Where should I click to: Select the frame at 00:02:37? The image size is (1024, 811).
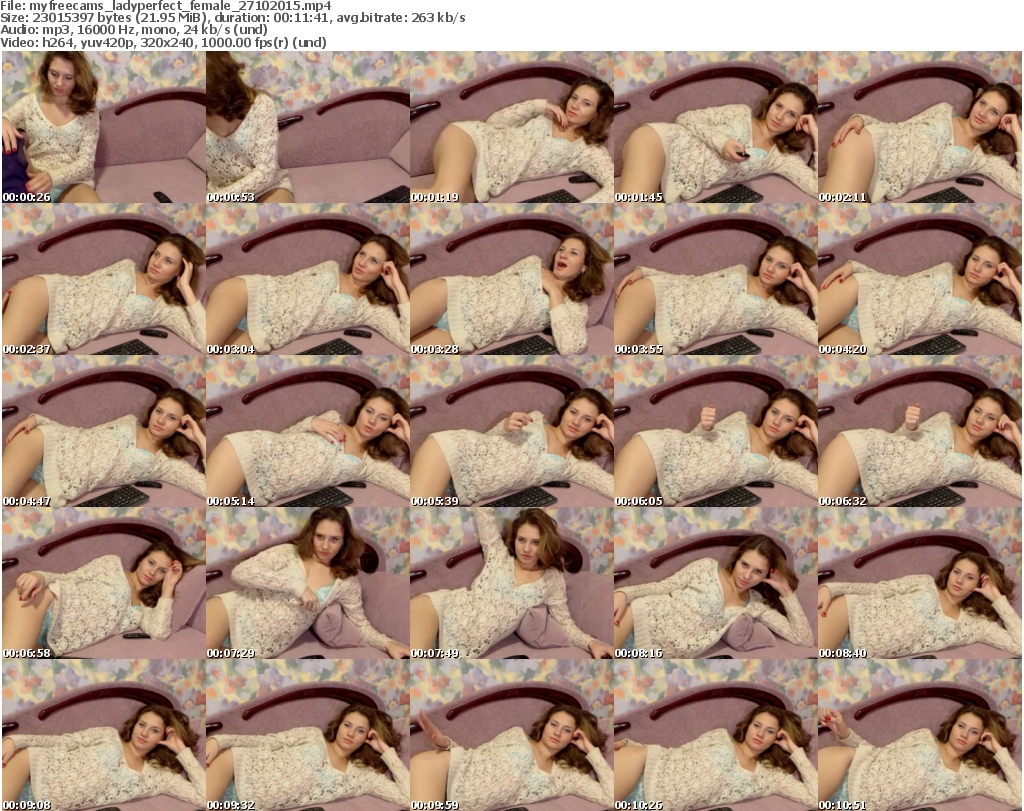point(104,279)
